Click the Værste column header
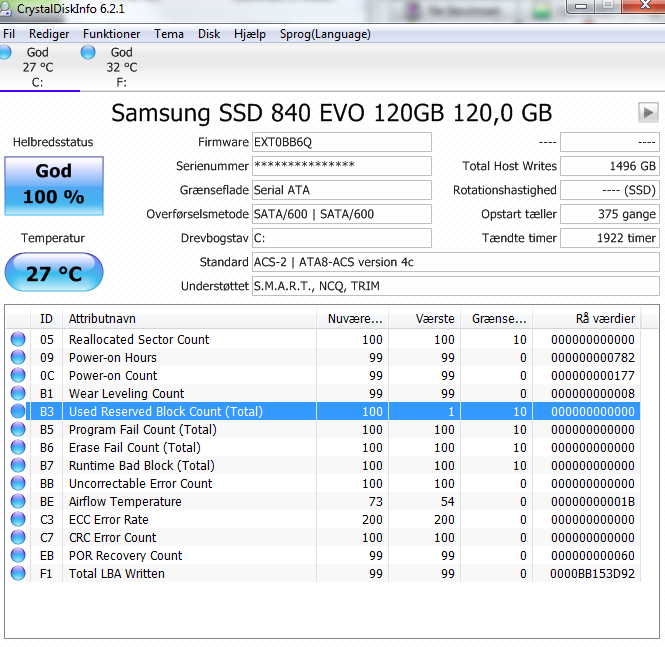Screen dimensions: 665x647 pyautogui.click(x=425, y=318)
